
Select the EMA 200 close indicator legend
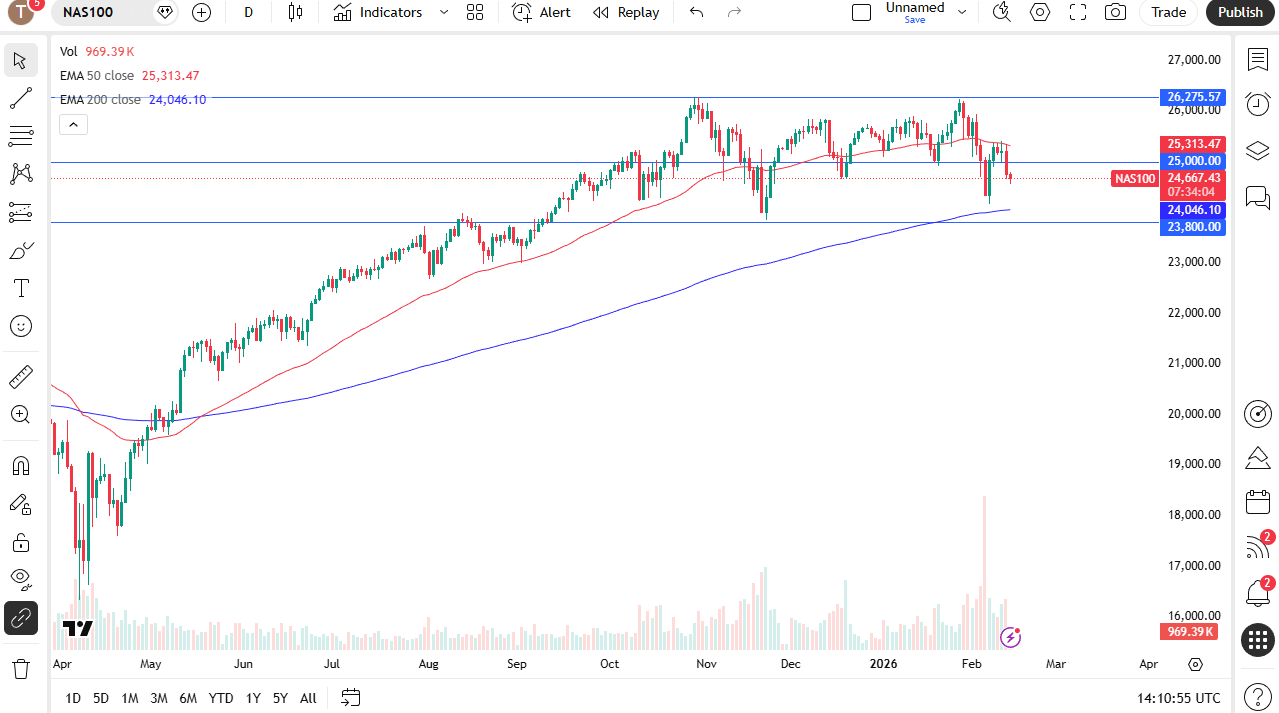point(100,99)
